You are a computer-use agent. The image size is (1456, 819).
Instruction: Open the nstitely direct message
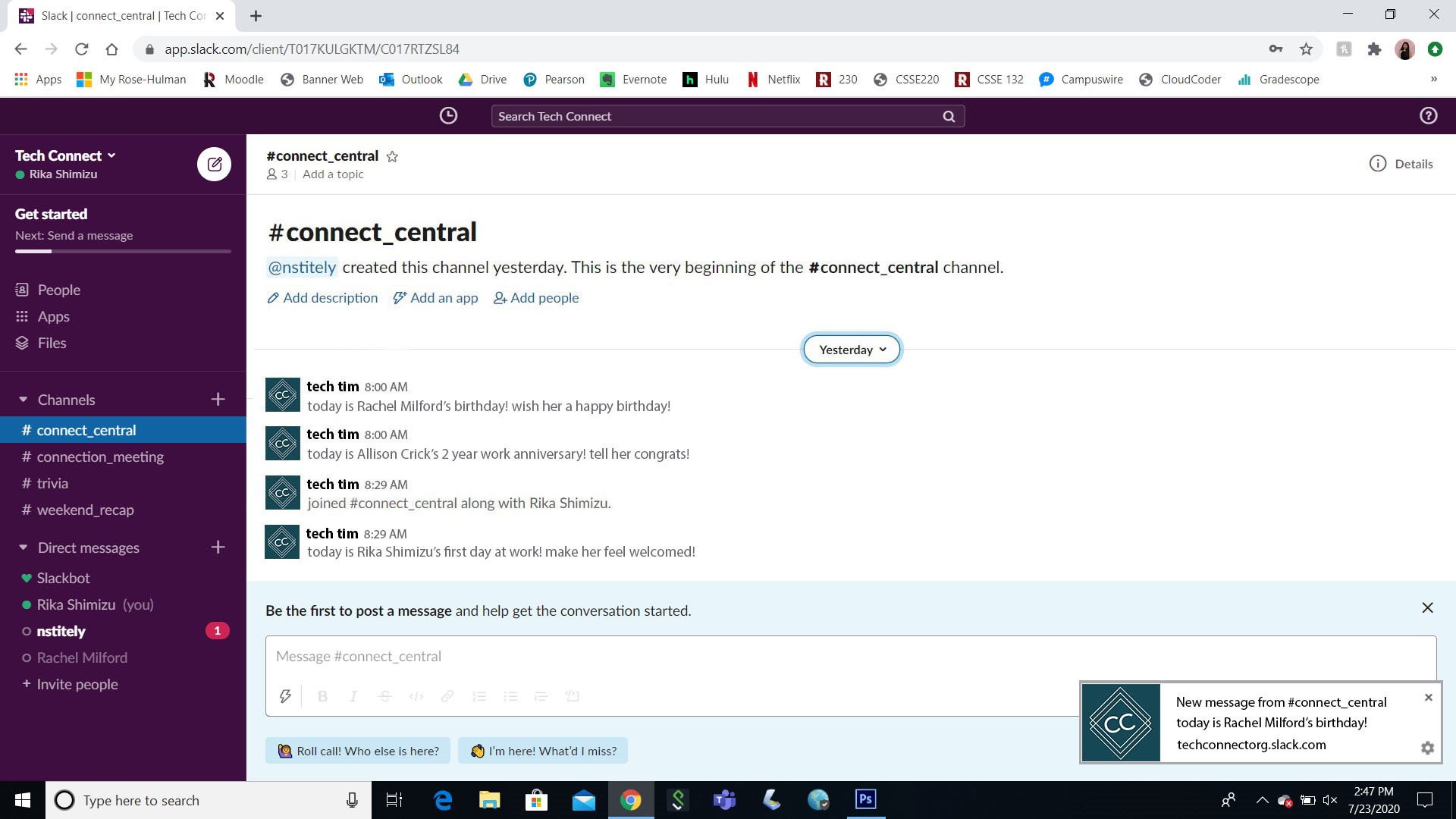pos(61,631)
